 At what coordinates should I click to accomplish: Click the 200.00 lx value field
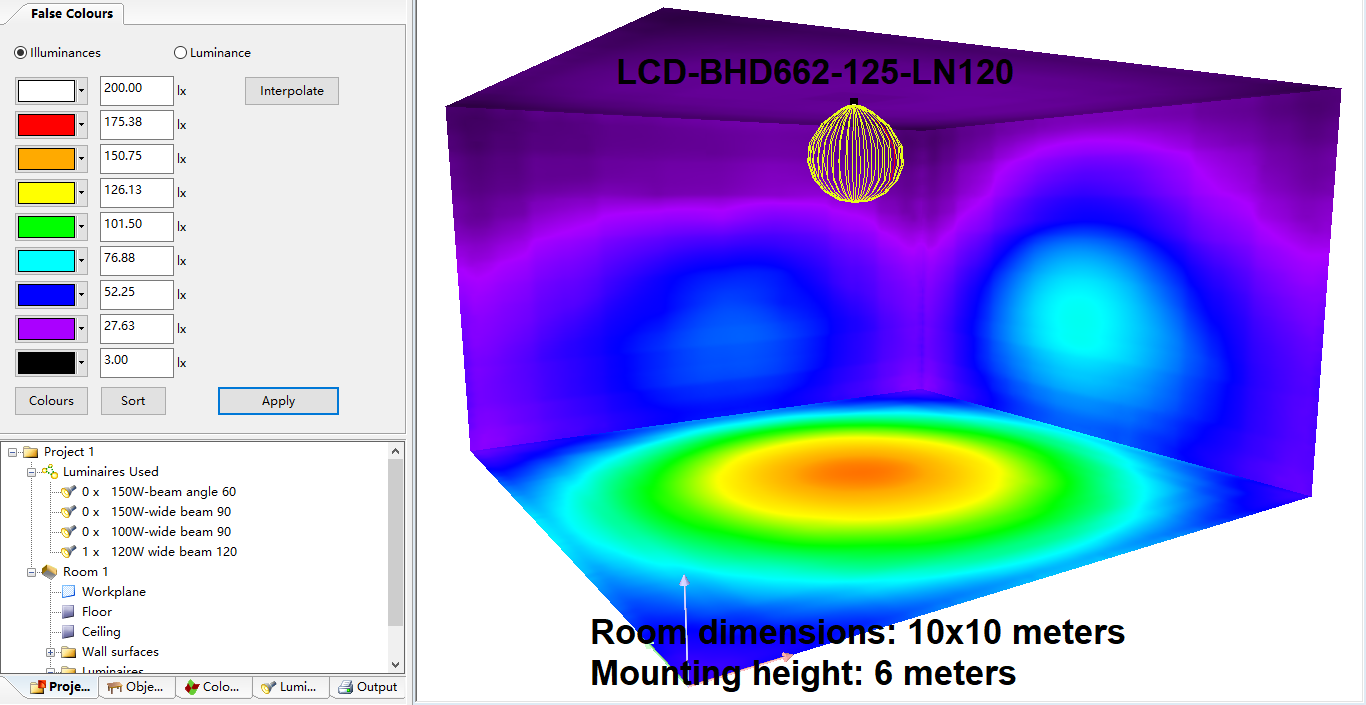[136, 90]
